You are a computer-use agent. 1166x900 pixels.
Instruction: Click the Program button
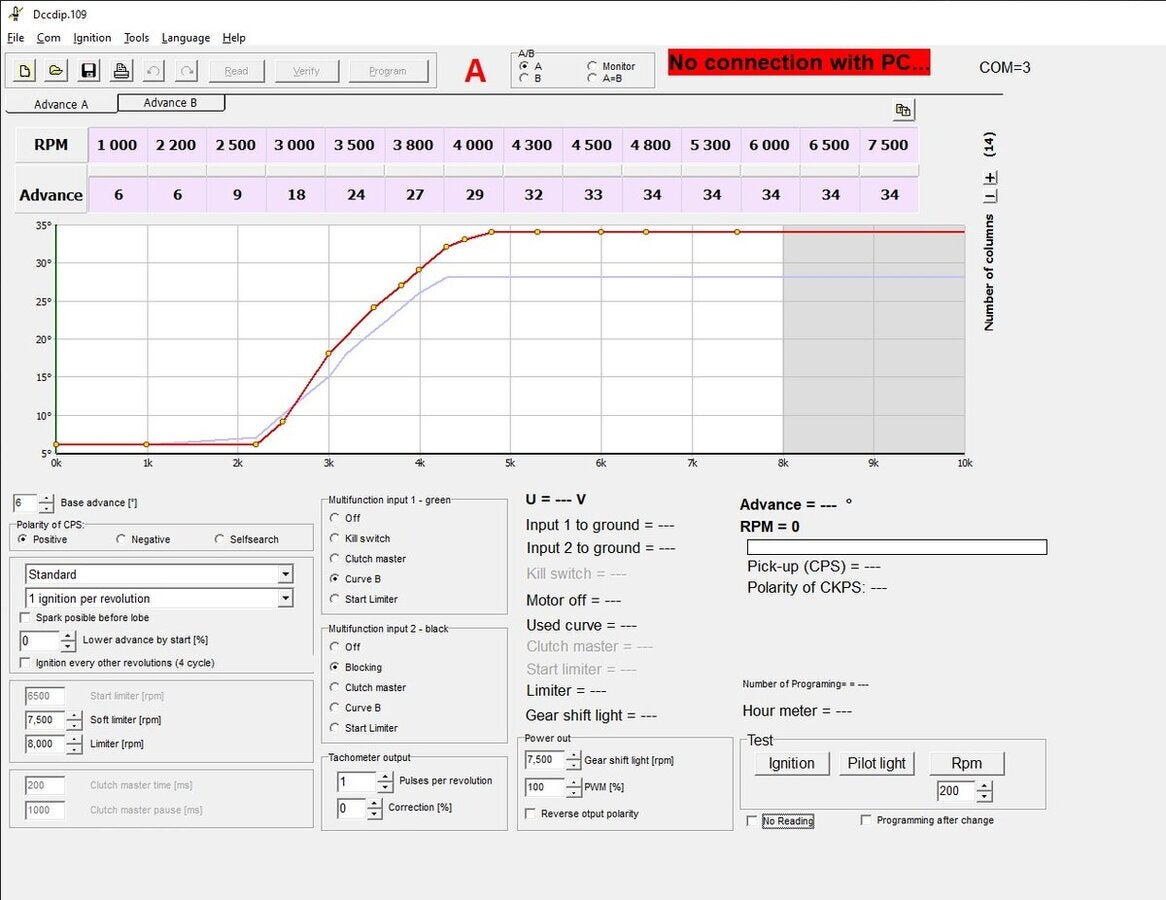coord(388,70)
